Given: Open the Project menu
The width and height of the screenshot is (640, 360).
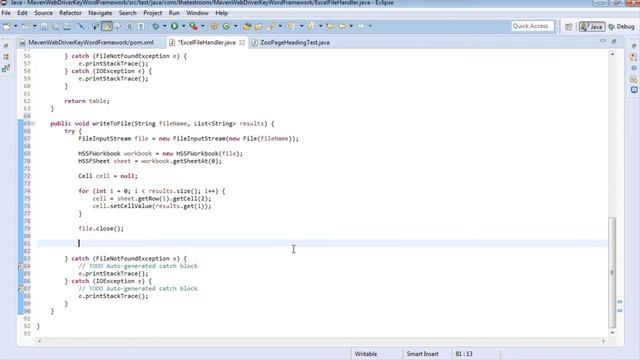Looking at the screenshot, I should pyautogui.click(x=153, y=13).
